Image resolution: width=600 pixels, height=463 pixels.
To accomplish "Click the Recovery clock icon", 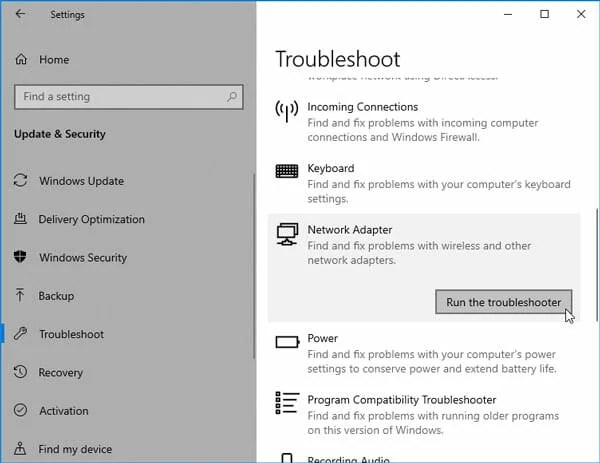I will point(20,372).
